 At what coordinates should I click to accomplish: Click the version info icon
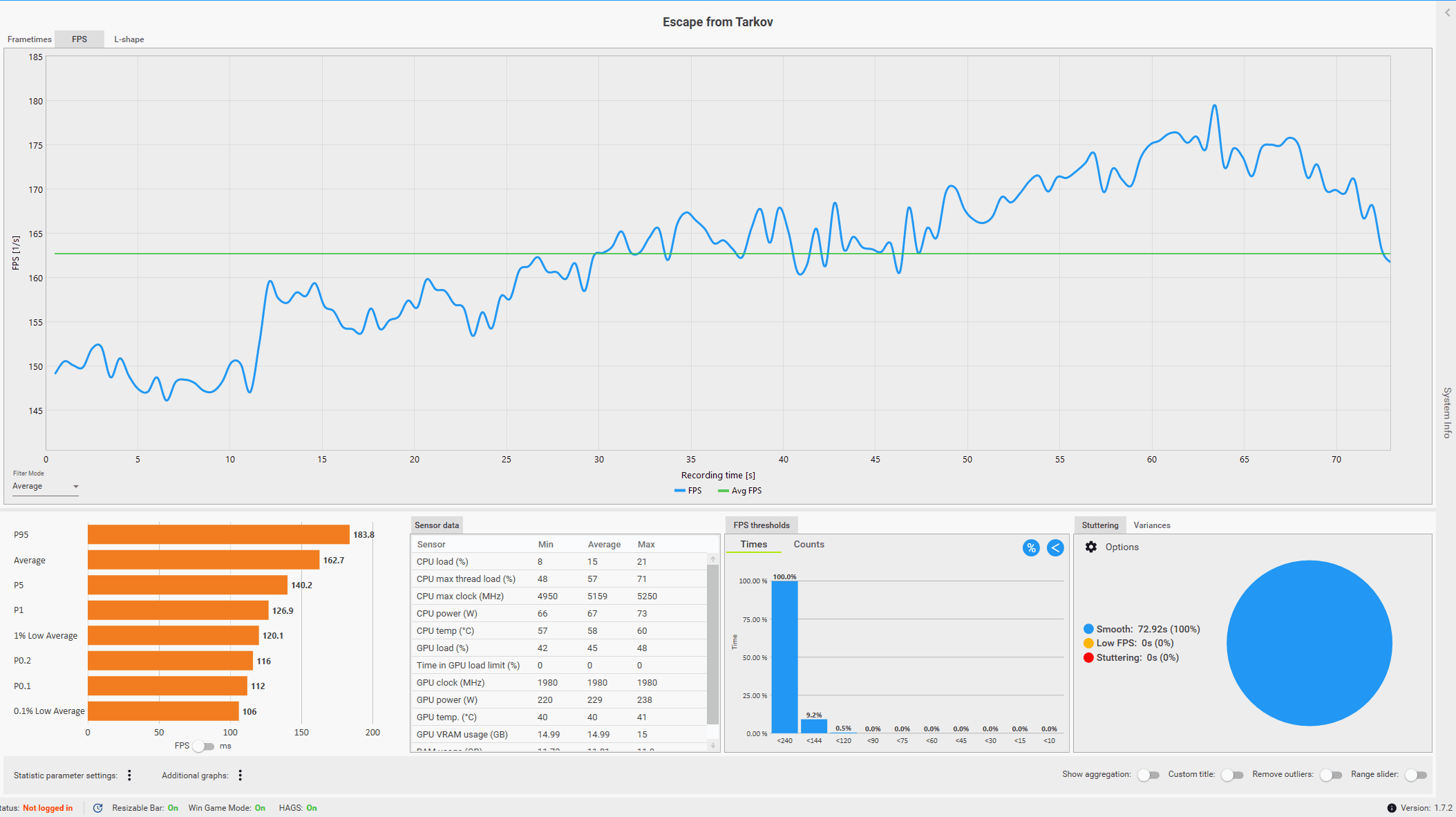pos(1392,808)
